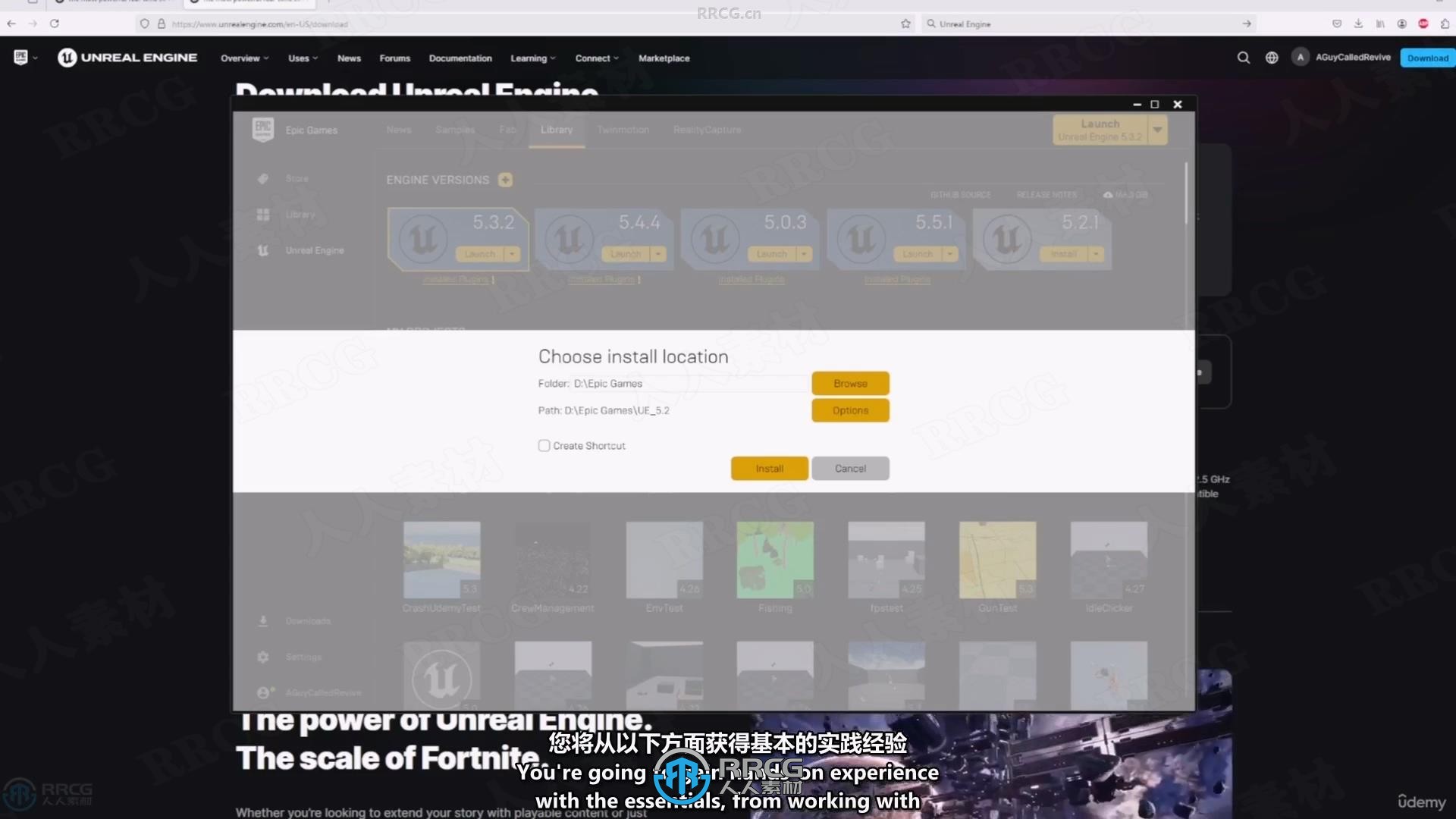Image resolution: width=1456 pixels, height=819 pixels.
Task: Click the Epic Games logo in the launcher
Action: (263, 130)
